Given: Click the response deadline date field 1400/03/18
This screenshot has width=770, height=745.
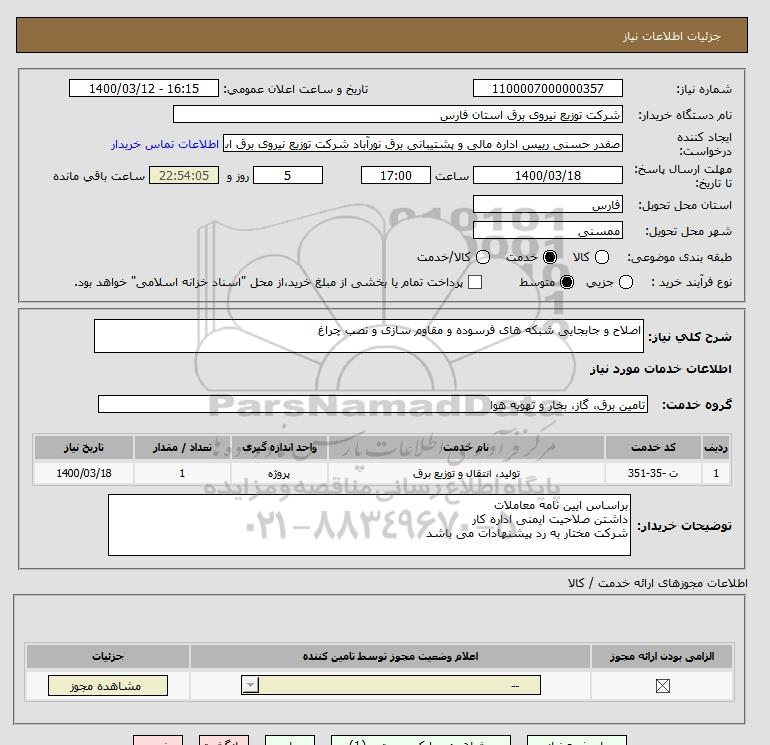Looking at the screenshot, I should [x=548, y=175].
